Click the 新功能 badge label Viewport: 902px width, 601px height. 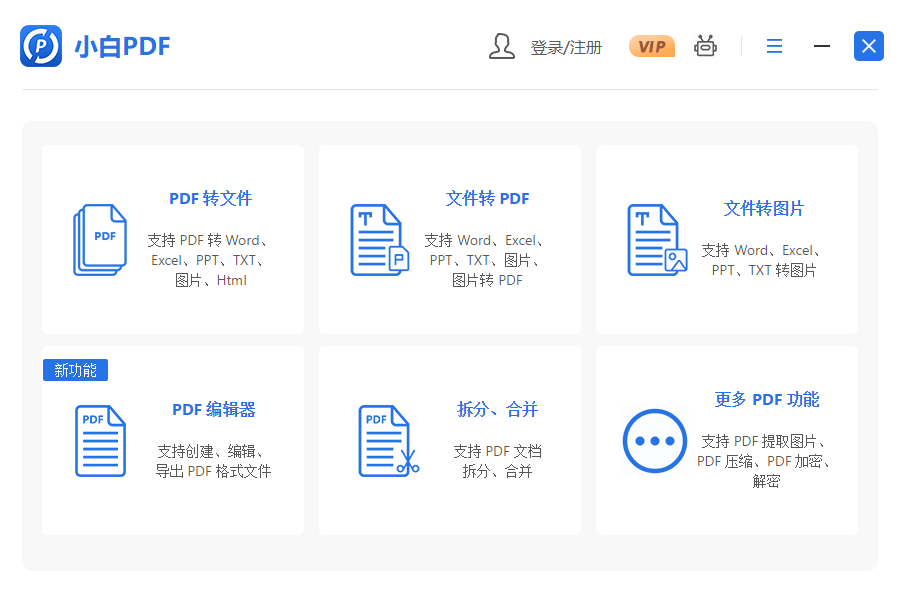(75, 370)
